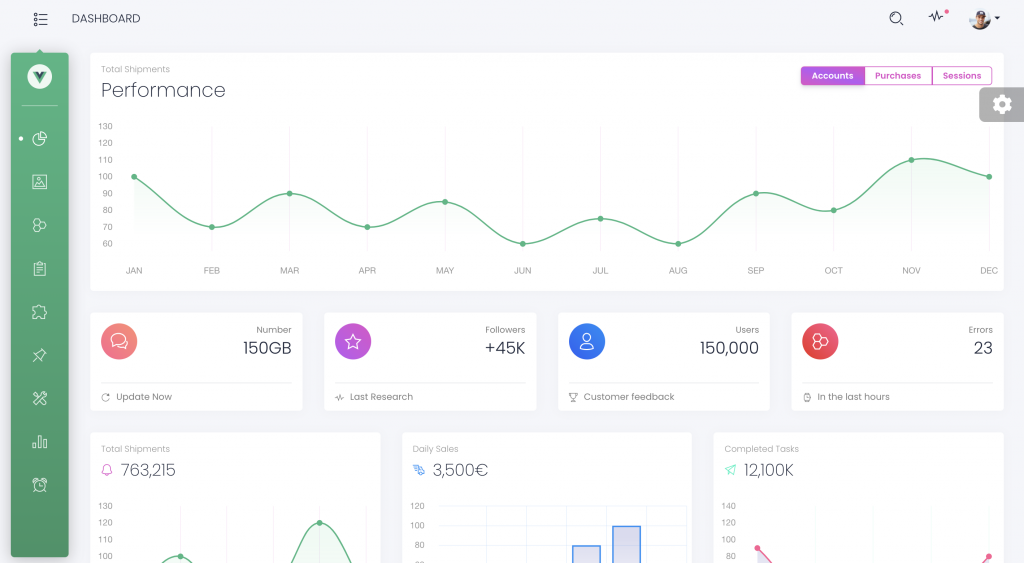Open the activity notifications pulse icon
This screenshot has width=1024, height=563.
pos(936,17)
